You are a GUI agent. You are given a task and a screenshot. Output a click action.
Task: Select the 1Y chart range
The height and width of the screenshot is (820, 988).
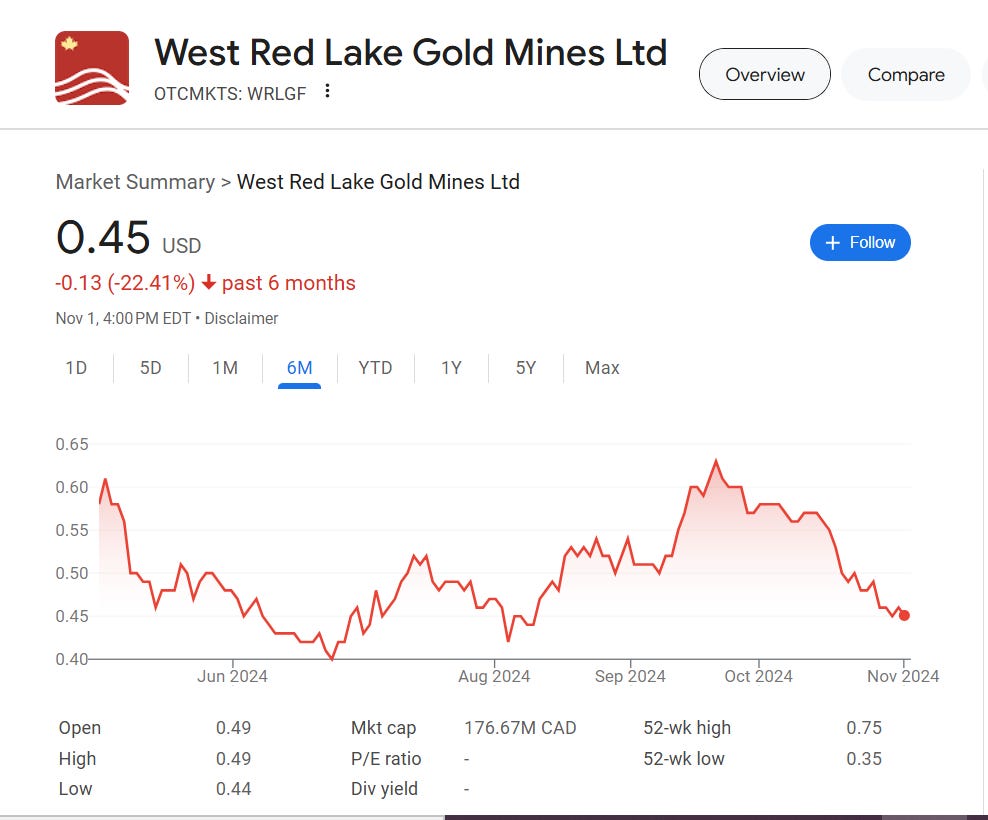click(x=451, y=367)
